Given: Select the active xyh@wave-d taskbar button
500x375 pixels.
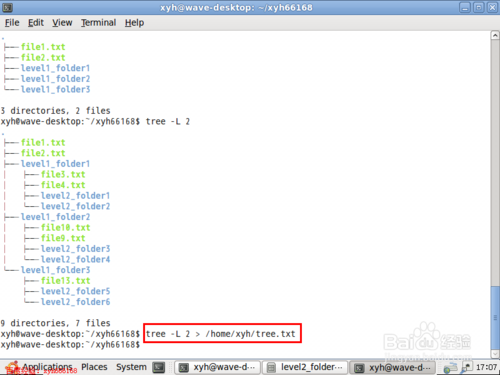Looking at the screenshot, I should point(392,368).
